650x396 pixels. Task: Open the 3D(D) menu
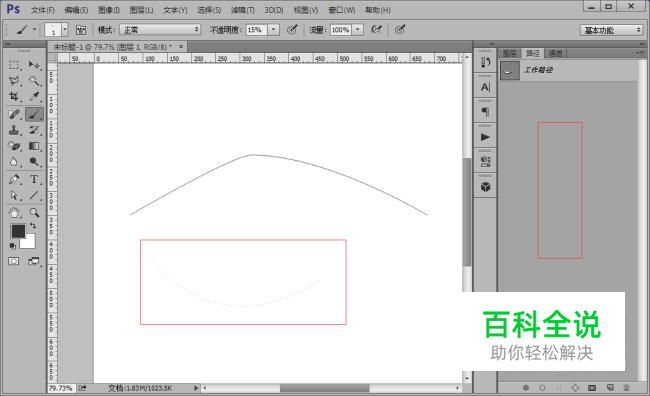[274, 10]
